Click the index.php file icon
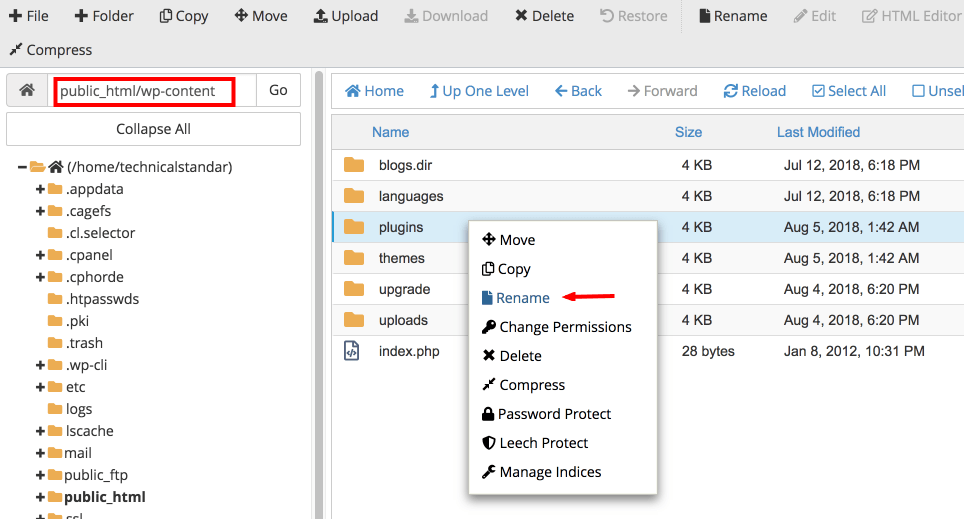This screenshot has height=519, width=964. 352,351
